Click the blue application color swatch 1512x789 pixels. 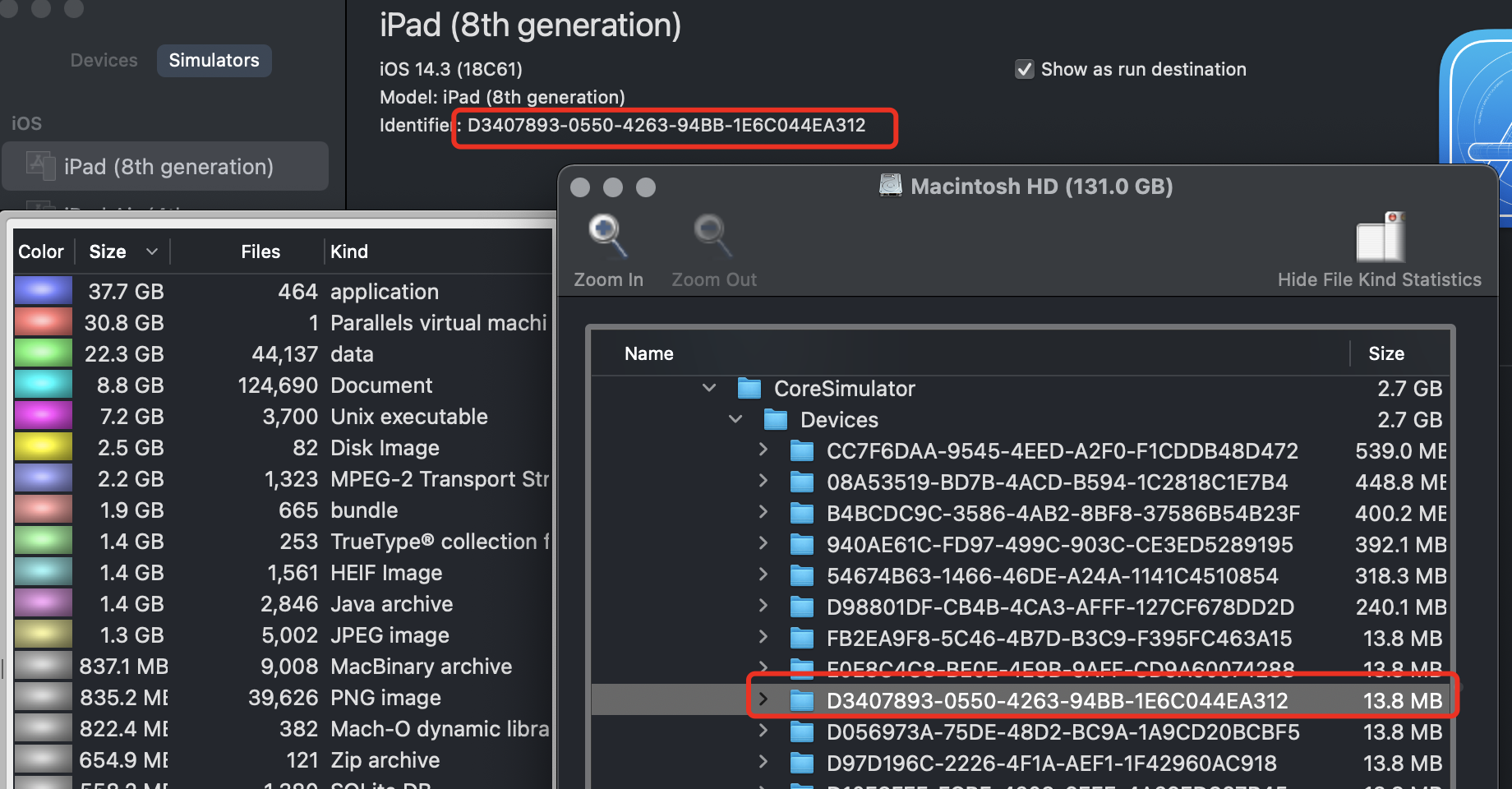coord(44,291)
